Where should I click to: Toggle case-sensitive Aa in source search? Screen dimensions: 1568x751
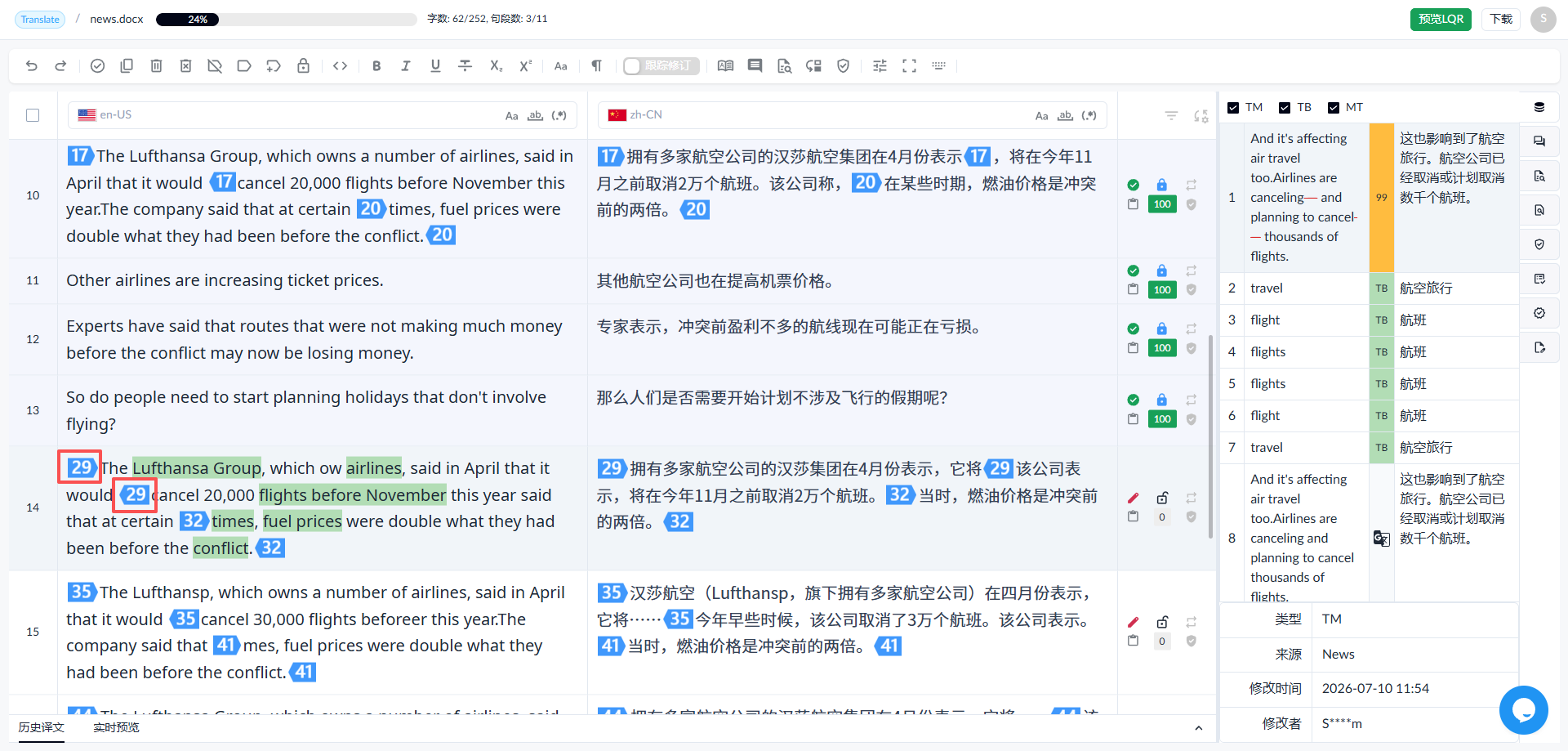(511, 116)
